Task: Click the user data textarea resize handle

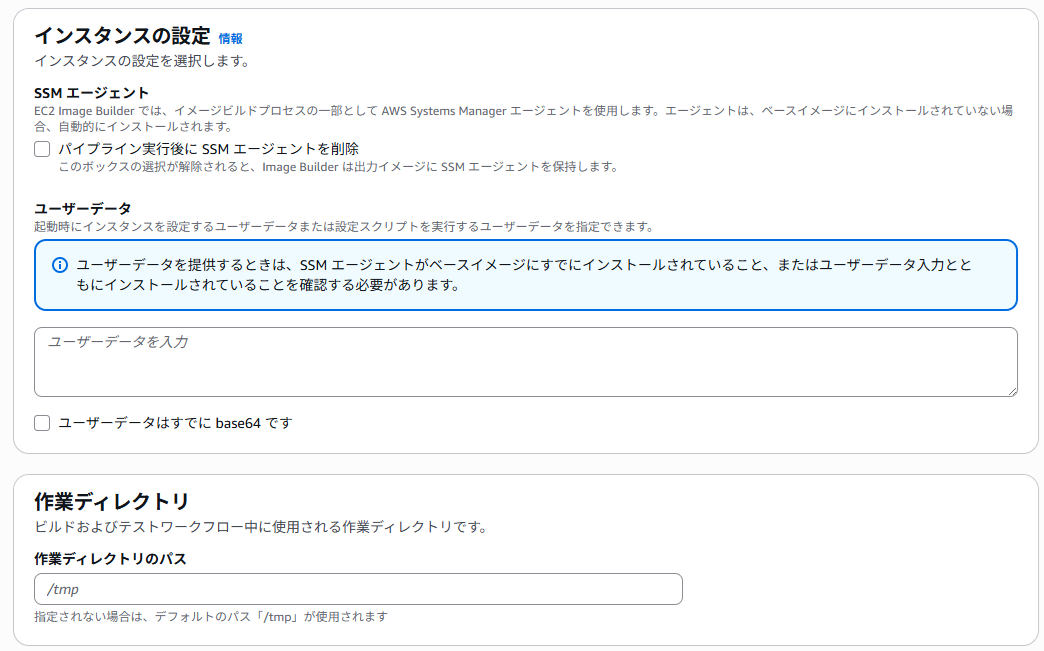Action: (1012, 391)
